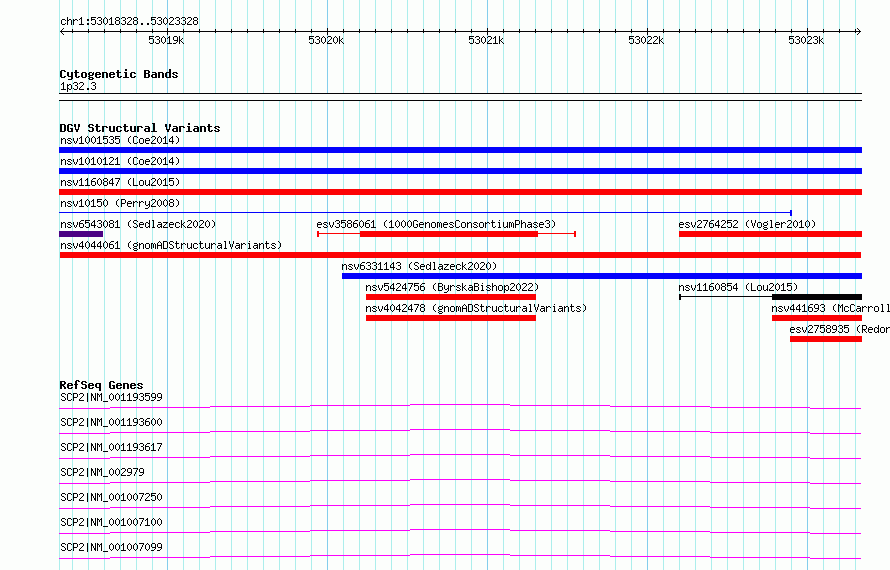Click the nsv4044061 gnomAD red bar
890x570 pixels.
[460, 255]
